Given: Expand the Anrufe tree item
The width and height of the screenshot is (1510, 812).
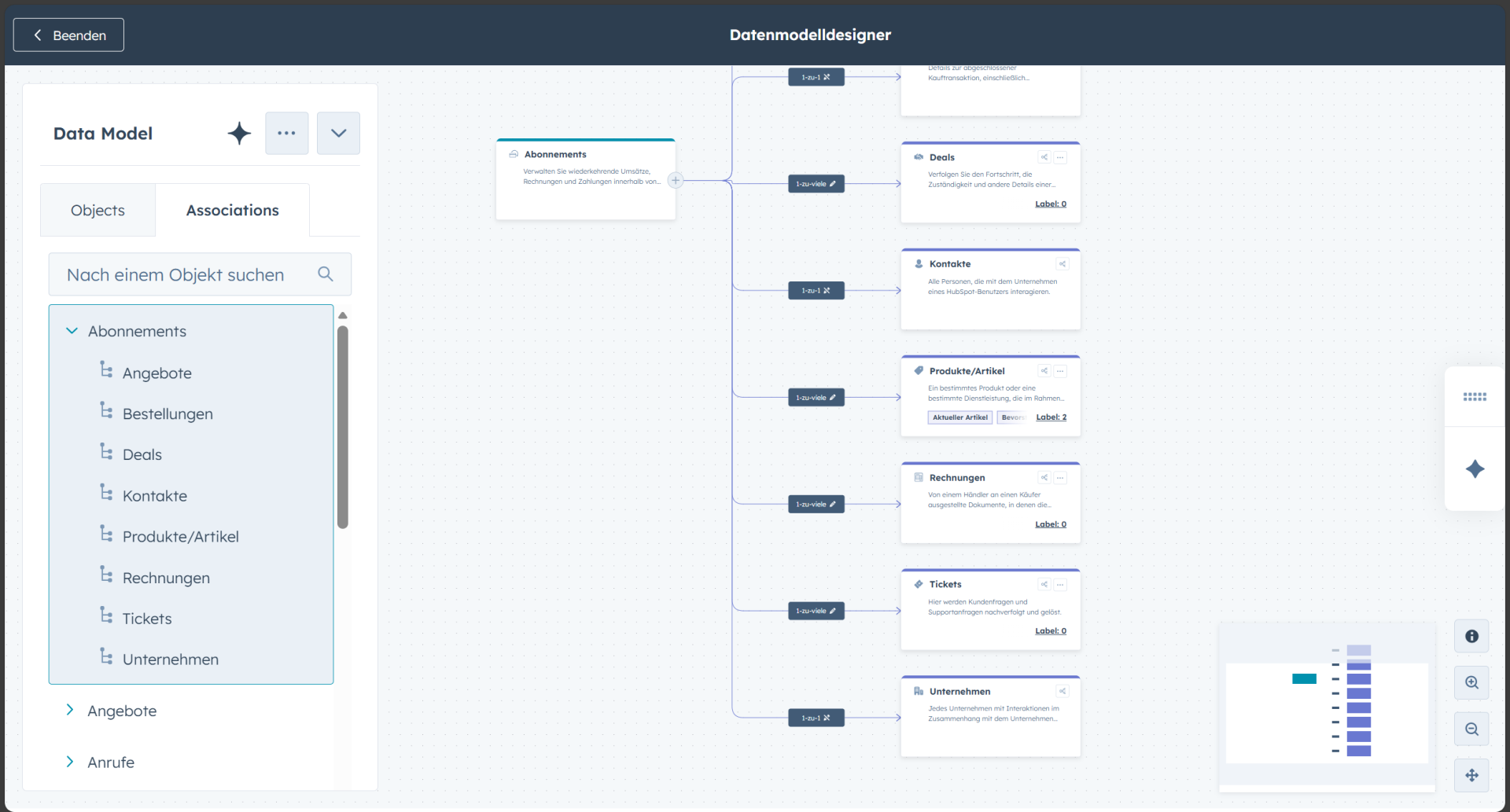Looking at the screenshot, I should tap(70, 762).
